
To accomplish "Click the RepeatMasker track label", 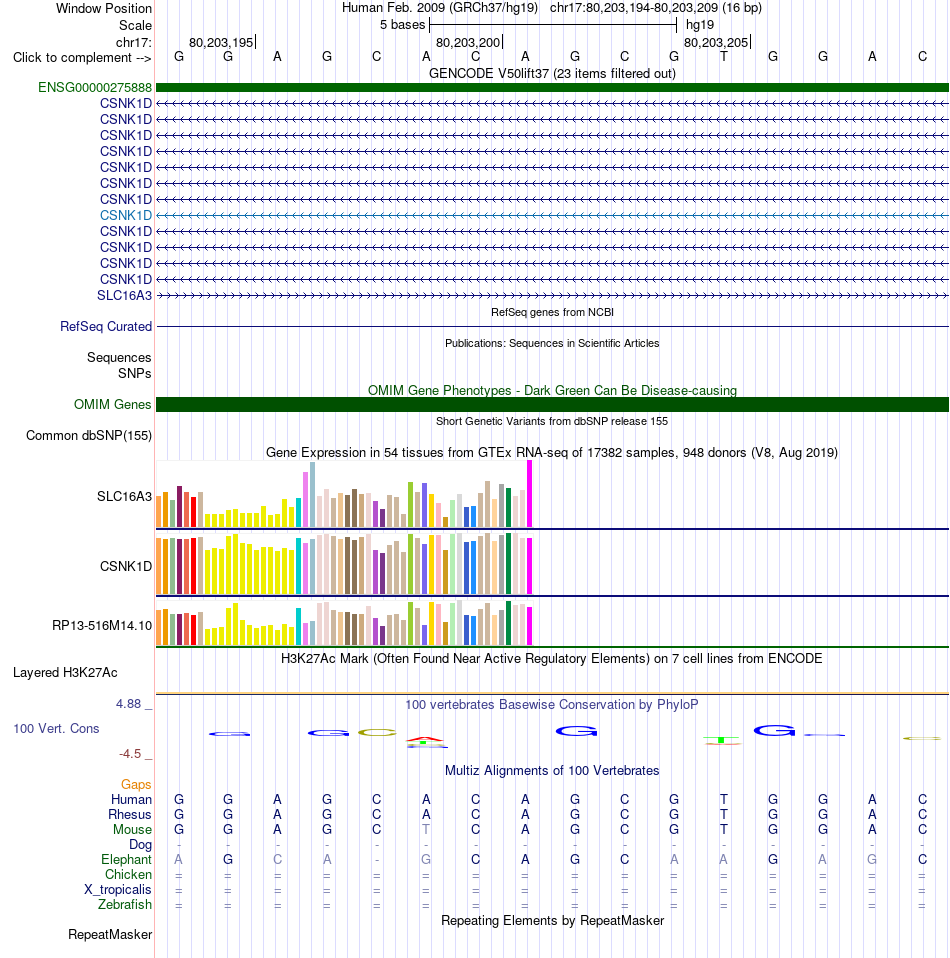I will [110, 935].
